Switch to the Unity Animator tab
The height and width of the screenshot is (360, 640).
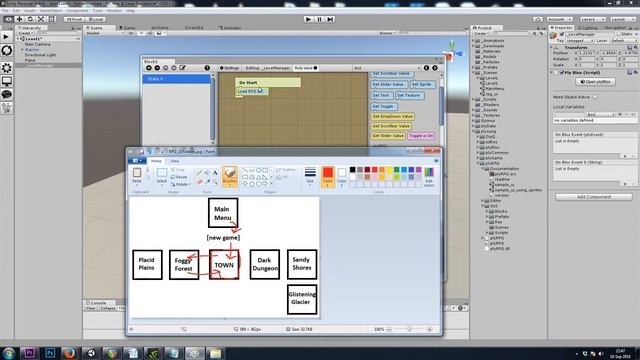click(x=230, y=28)
